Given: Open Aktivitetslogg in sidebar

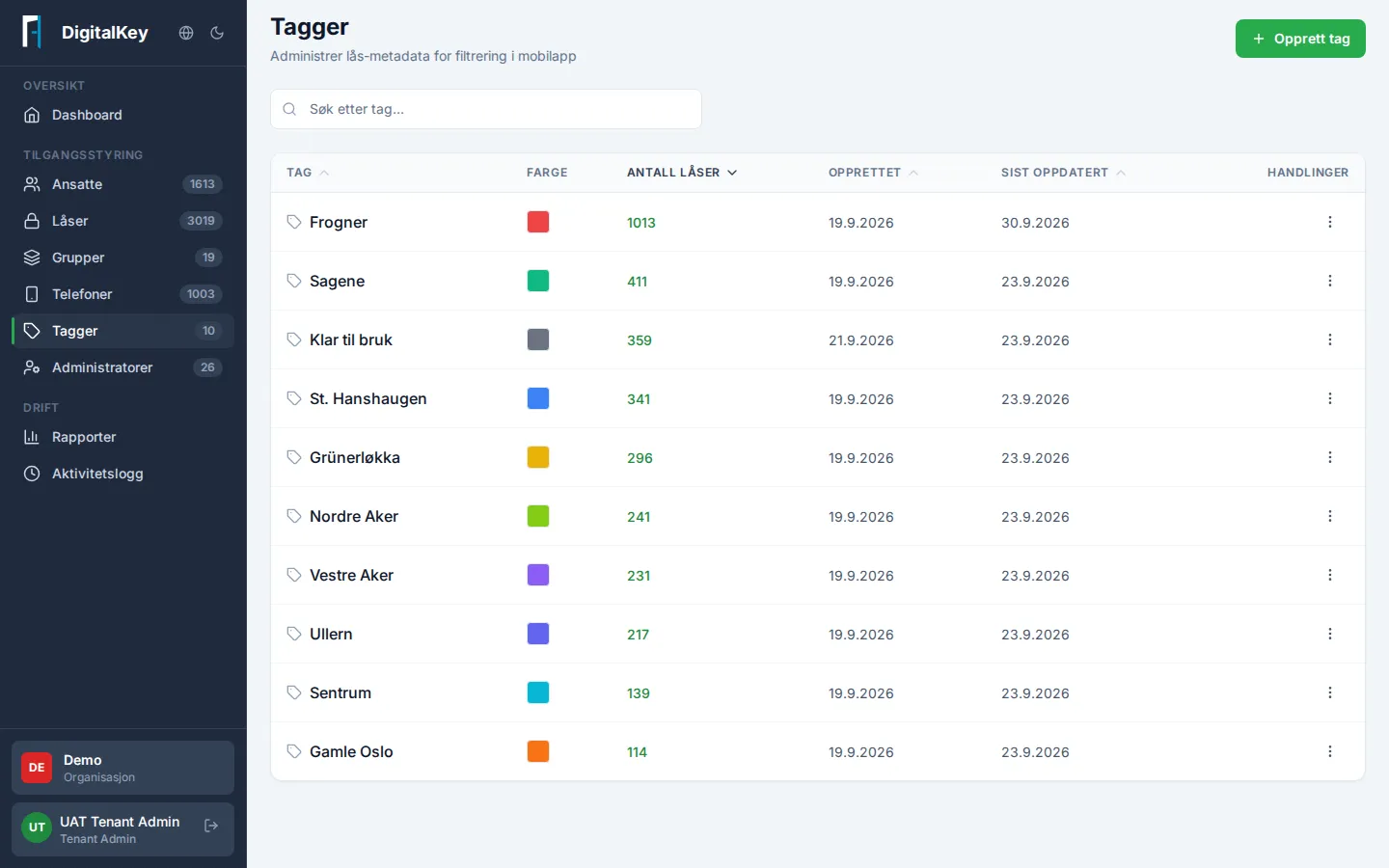Looking at the screenshot, I should coord(123,474).
